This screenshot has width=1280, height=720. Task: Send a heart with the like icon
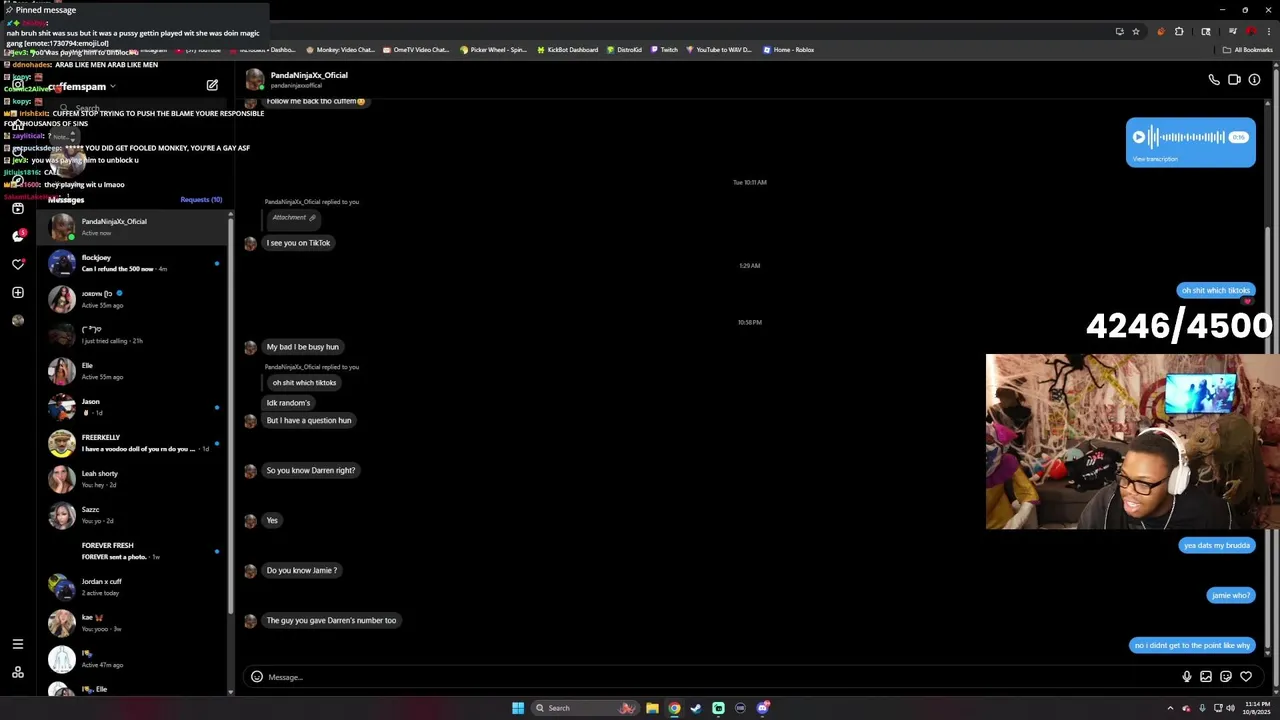[x=1246, y=677]
